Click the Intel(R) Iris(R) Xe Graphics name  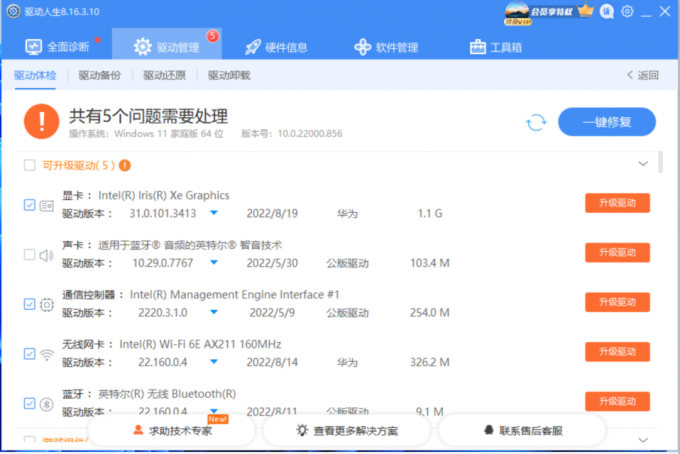163,196
